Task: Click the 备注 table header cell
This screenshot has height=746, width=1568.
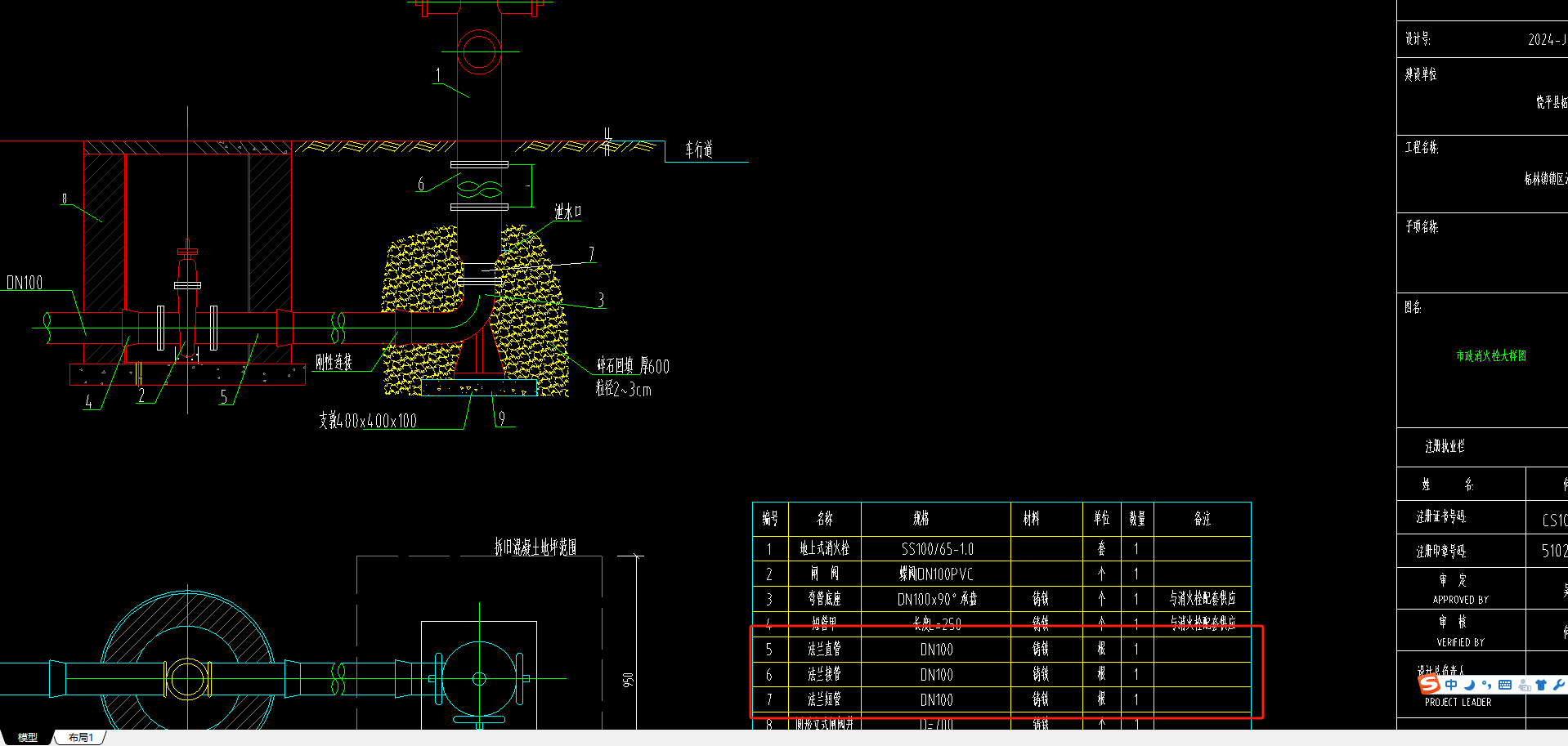Action: (x=1203, y=518)
